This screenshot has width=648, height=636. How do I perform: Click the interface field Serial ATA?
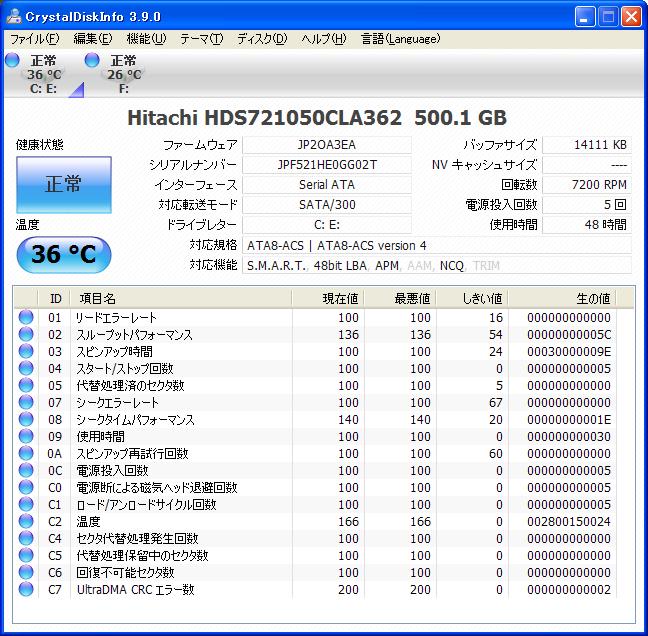pos(327,185)
